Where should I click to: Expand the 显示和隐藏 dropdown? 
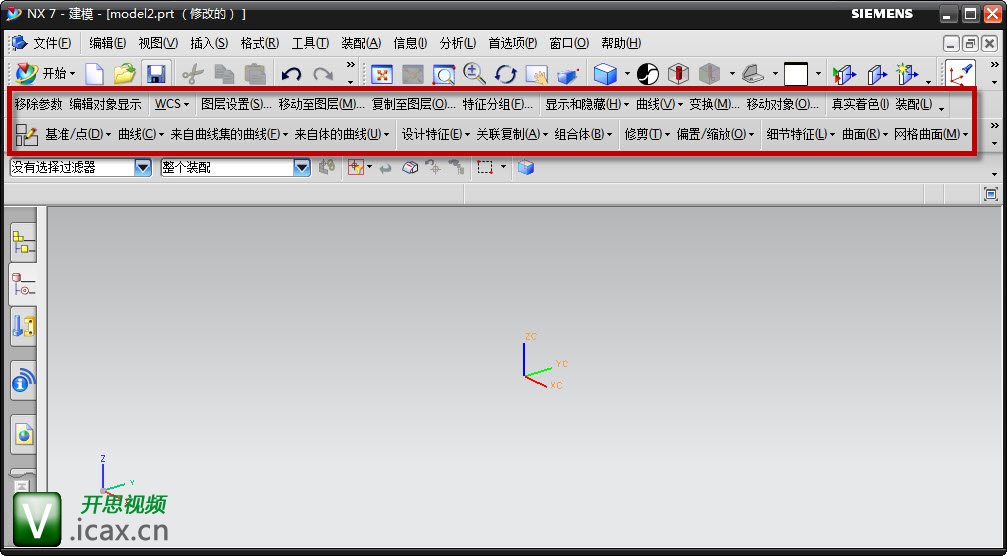point(587,104)
